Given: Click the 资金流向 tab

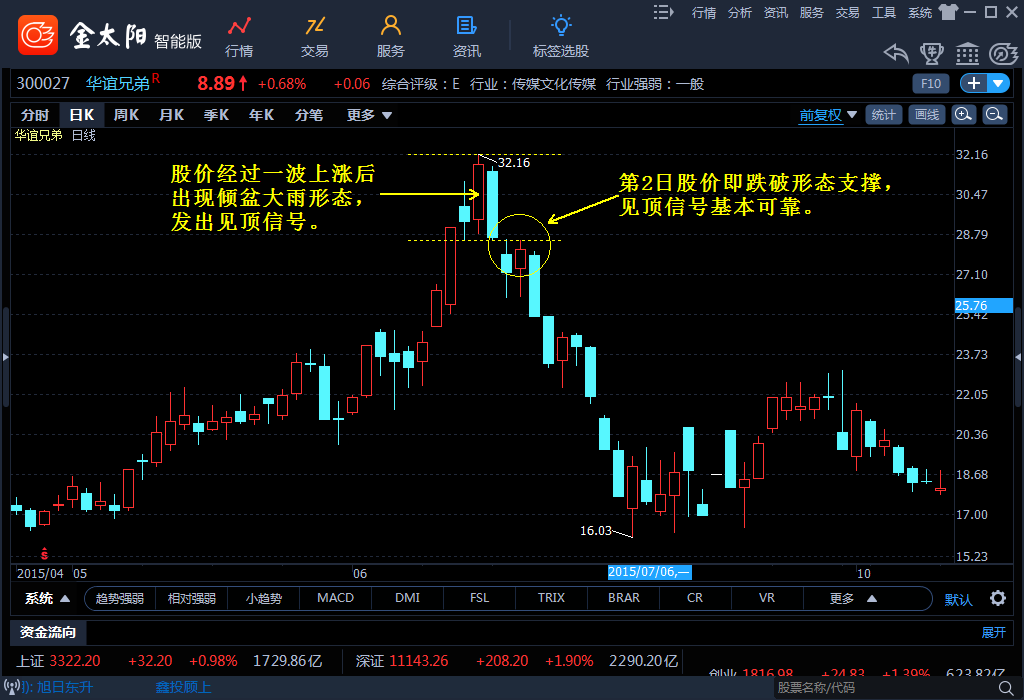Looking at the screenshot, I should (x=48, y=632).
